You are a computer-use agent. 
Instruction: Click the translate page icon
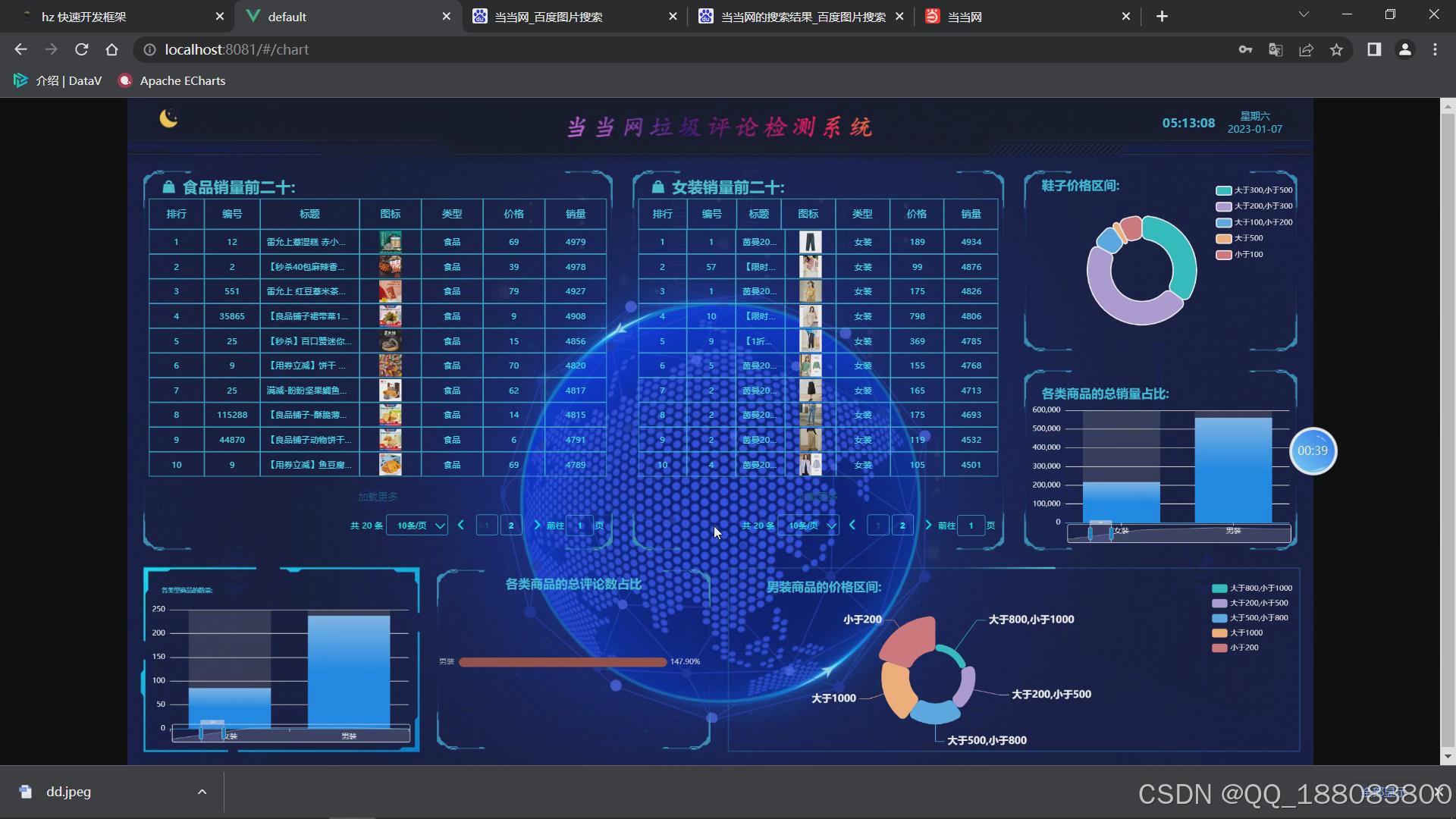click(1276, 49)
